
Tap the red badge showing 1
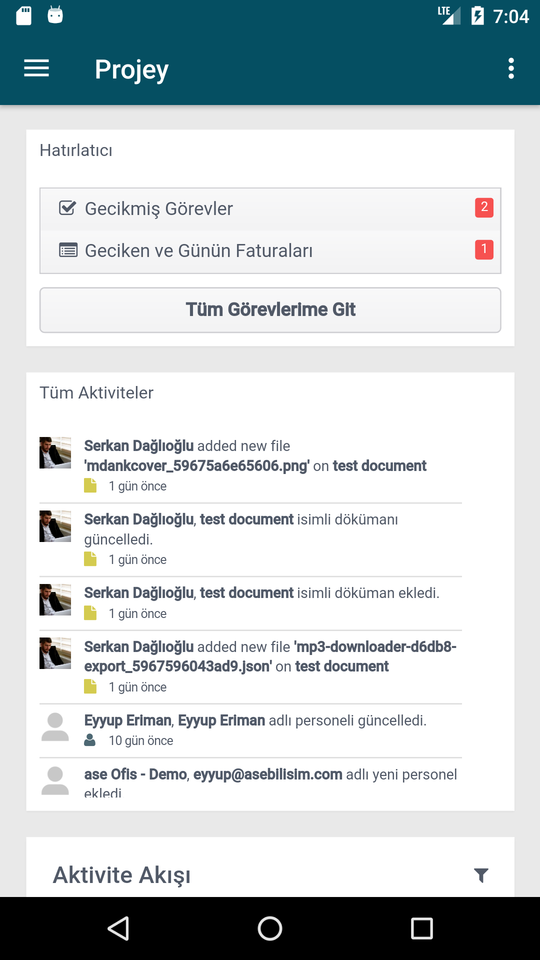tap(484, 249)
